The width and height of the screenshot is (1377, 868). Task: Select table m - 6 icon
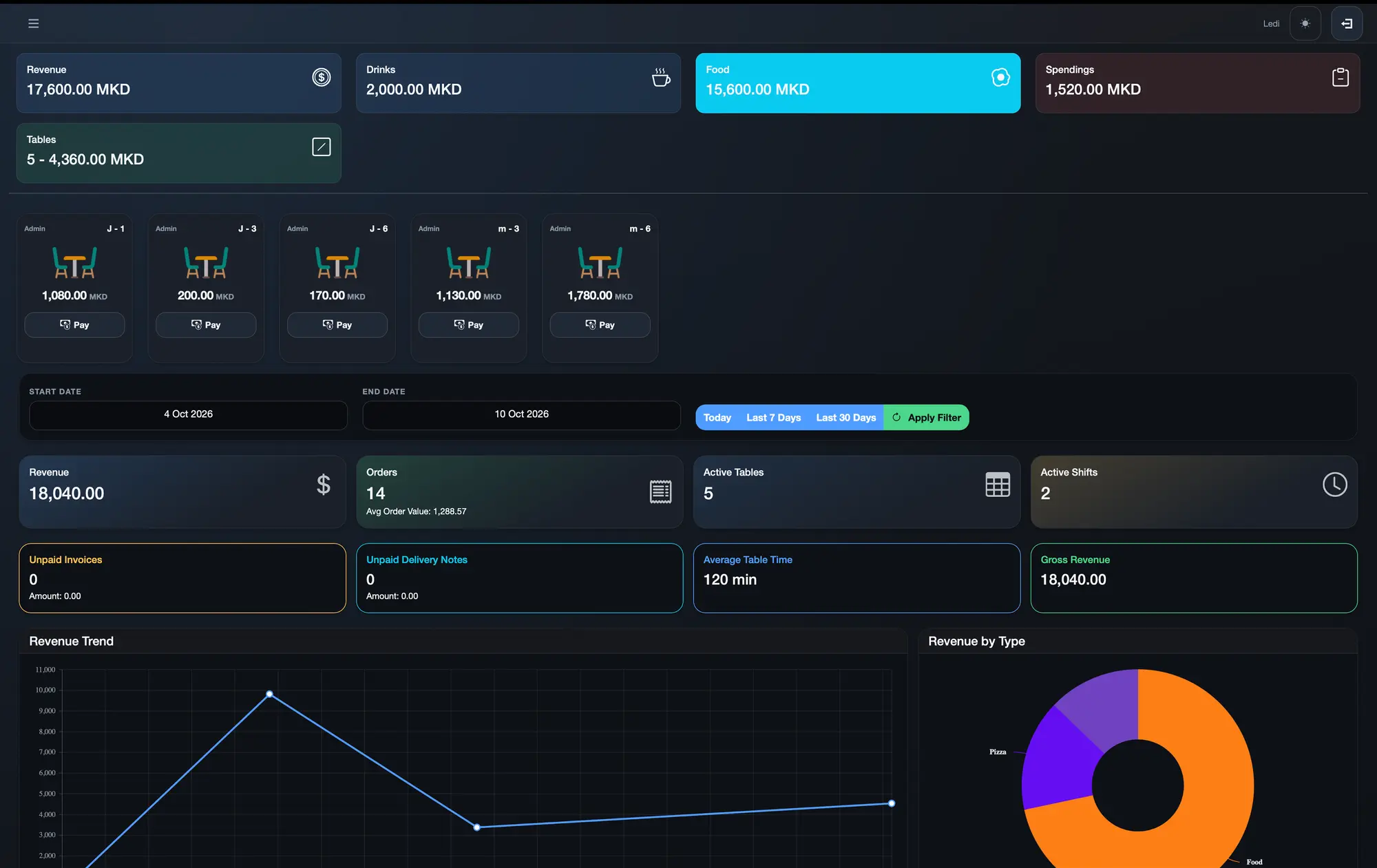600,262
